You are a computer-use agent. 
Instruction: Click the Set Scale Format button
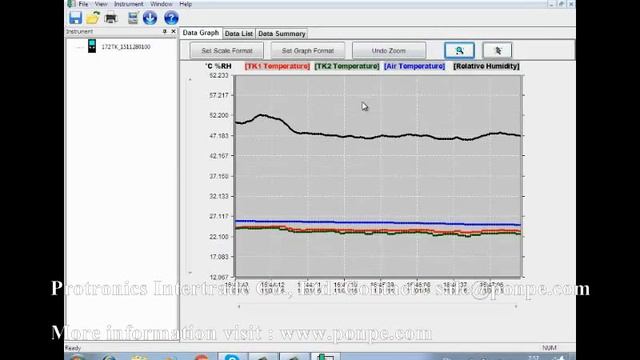[x=227, y=51]
